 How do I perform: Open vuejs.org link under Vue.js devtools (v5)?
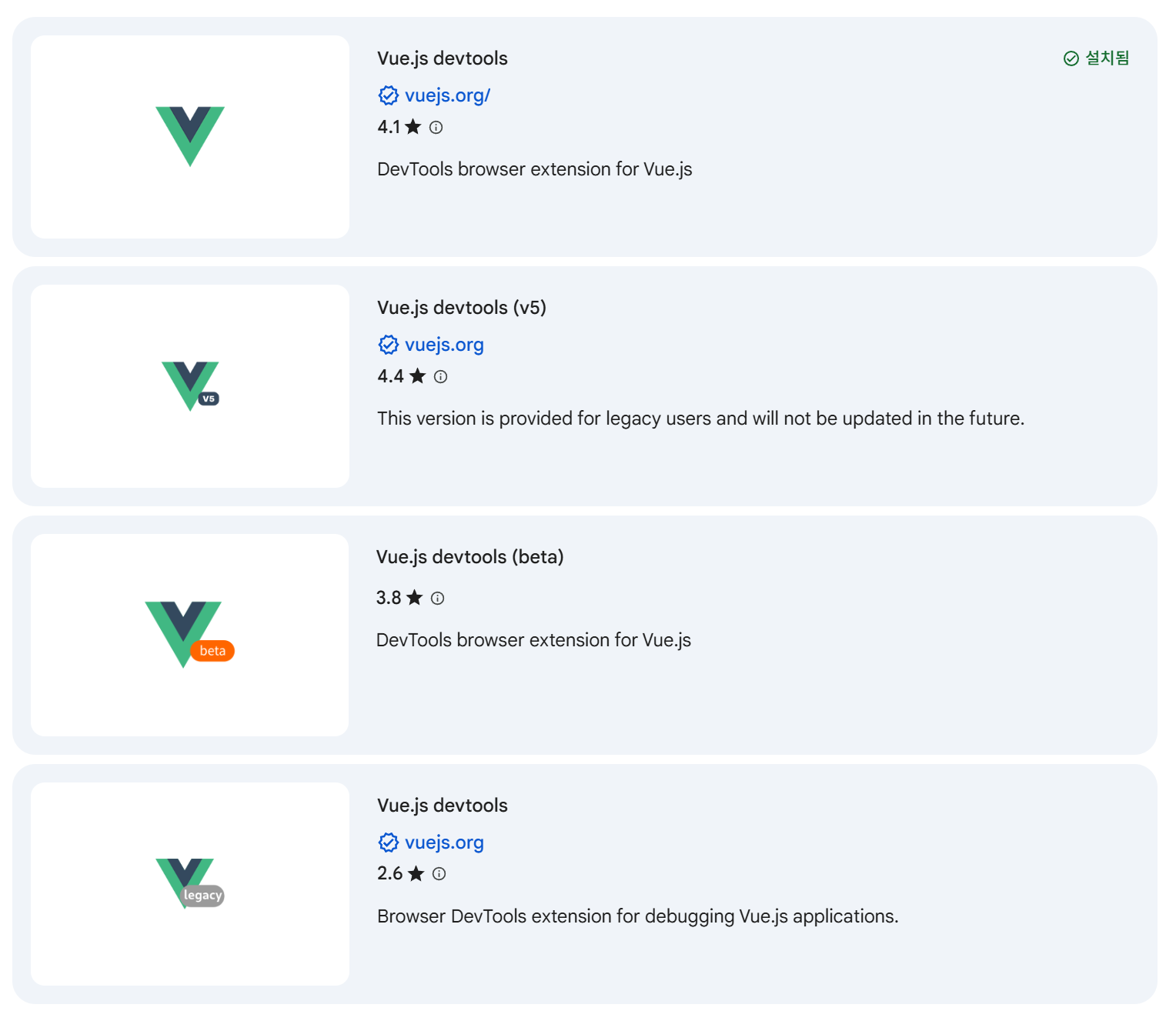coord(444,345)
